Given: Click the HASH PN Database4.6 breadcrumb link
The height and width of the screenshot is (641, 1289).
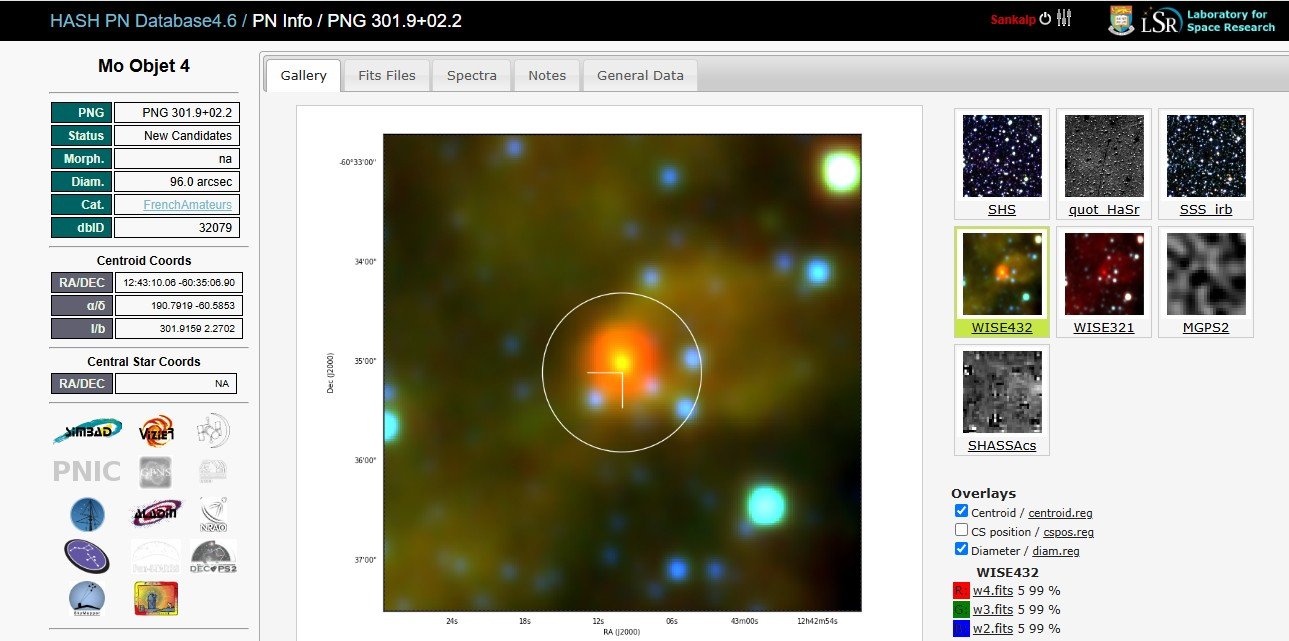Looking at the screenshot, I should tap(144, 20).
